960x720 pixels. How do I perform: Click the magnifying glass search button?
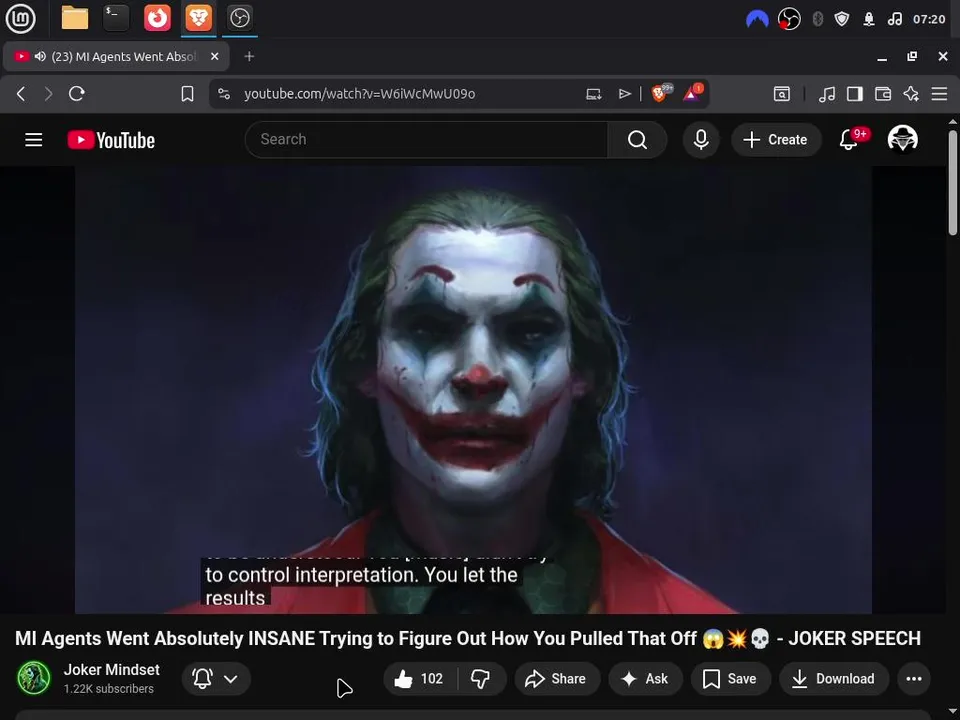tap(637, 140)
